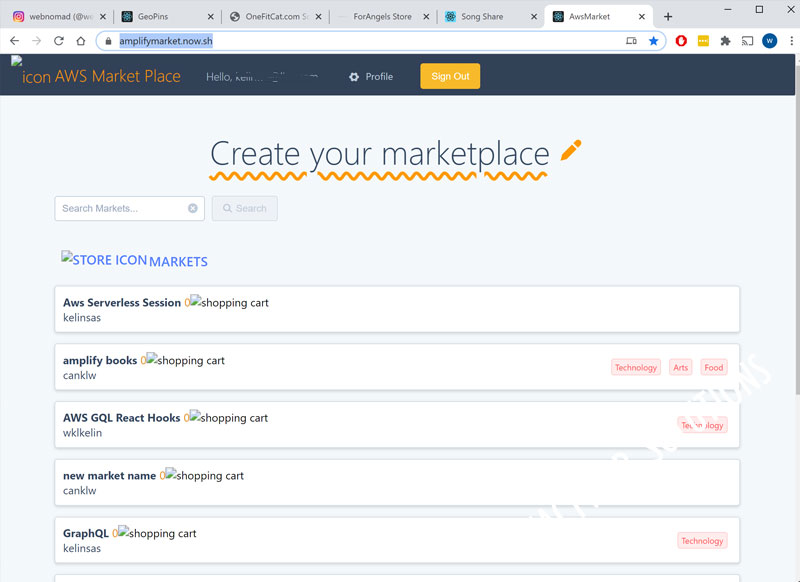The height and width of the screenshot is (582, 800).
Task: Click the Create your marketplace heading
Action: click(380, 153)
